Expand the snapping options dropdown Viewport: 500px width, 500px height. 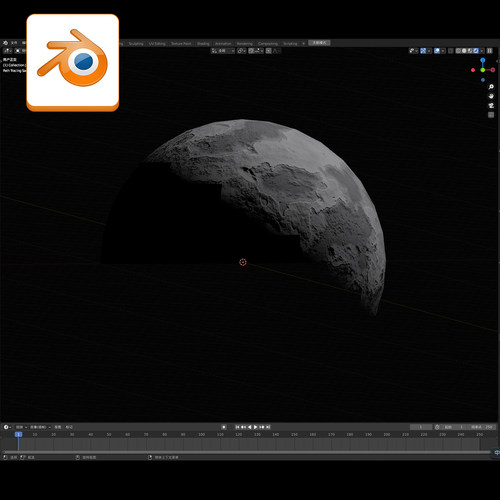pos(260,51)
